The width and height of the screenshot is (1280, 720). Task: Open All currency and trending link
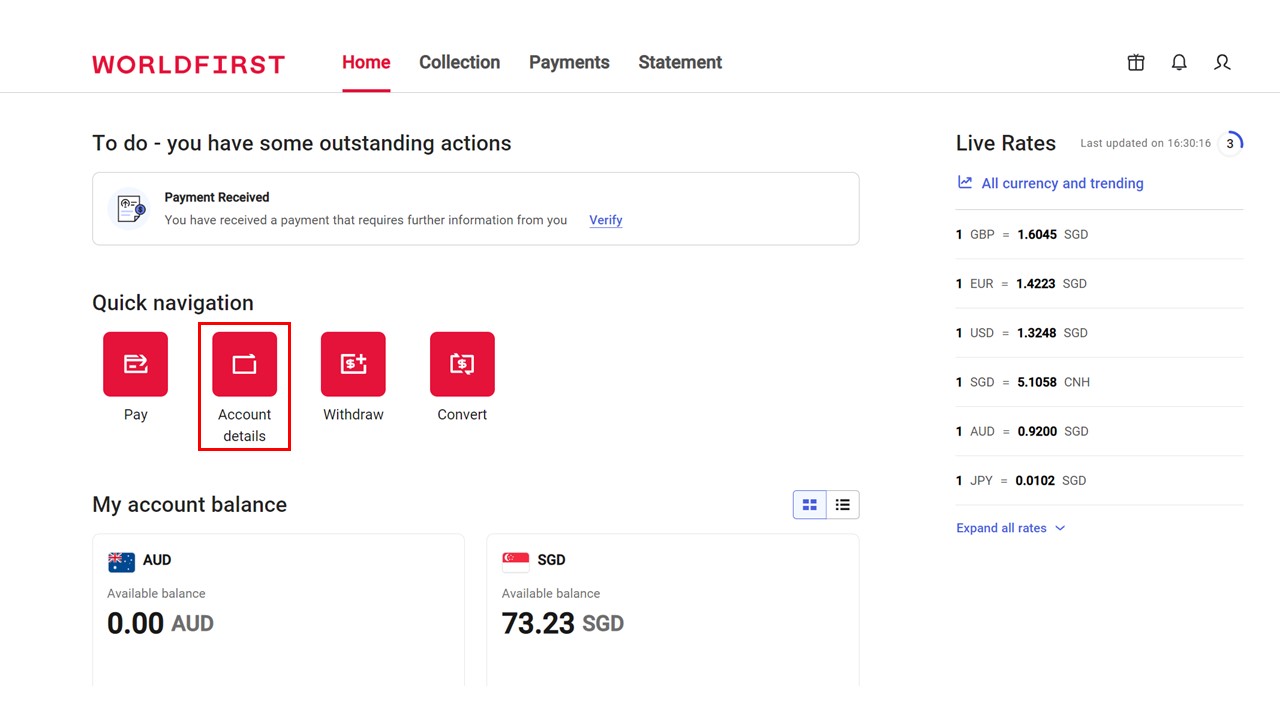[1061, 183]
